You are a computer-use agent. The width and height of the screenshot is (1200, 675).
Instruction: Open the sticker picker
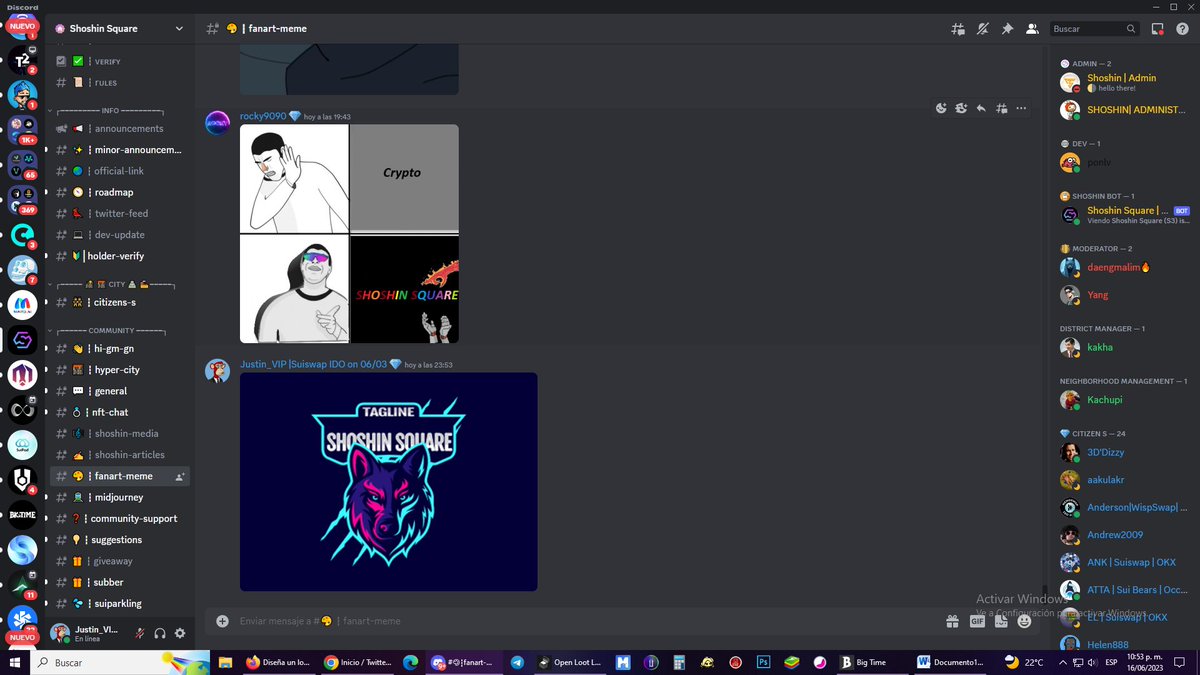(1000, 621)
